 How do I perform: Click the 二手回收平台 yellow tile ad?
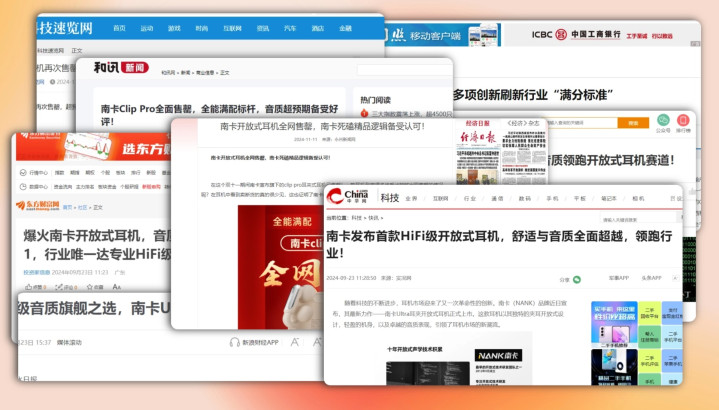coord(649,313)
